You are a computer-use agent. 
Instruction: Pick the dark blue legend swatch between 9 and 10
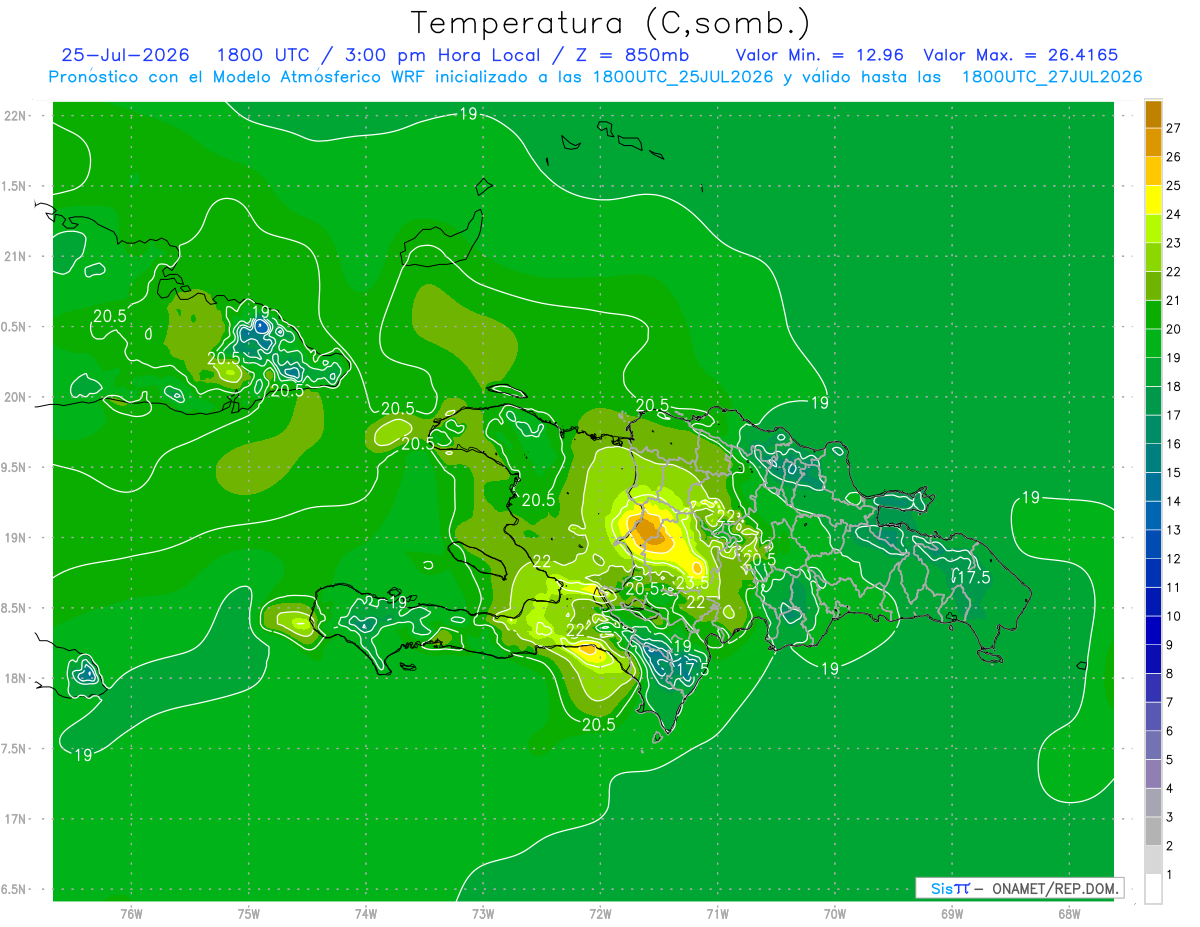(x=1153, y=630)
